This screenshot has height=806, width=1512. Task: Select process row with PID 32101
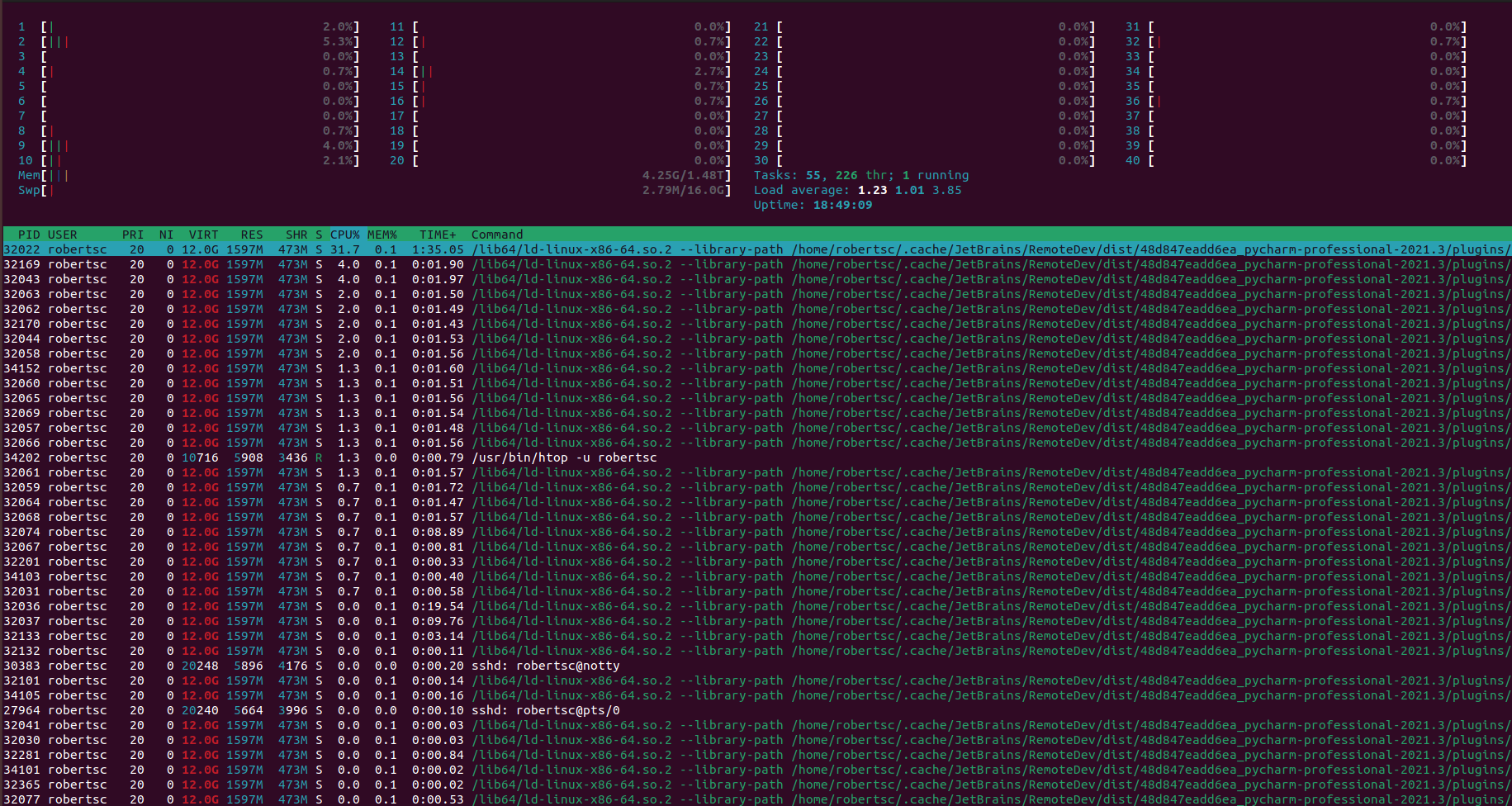click(757, 680)
